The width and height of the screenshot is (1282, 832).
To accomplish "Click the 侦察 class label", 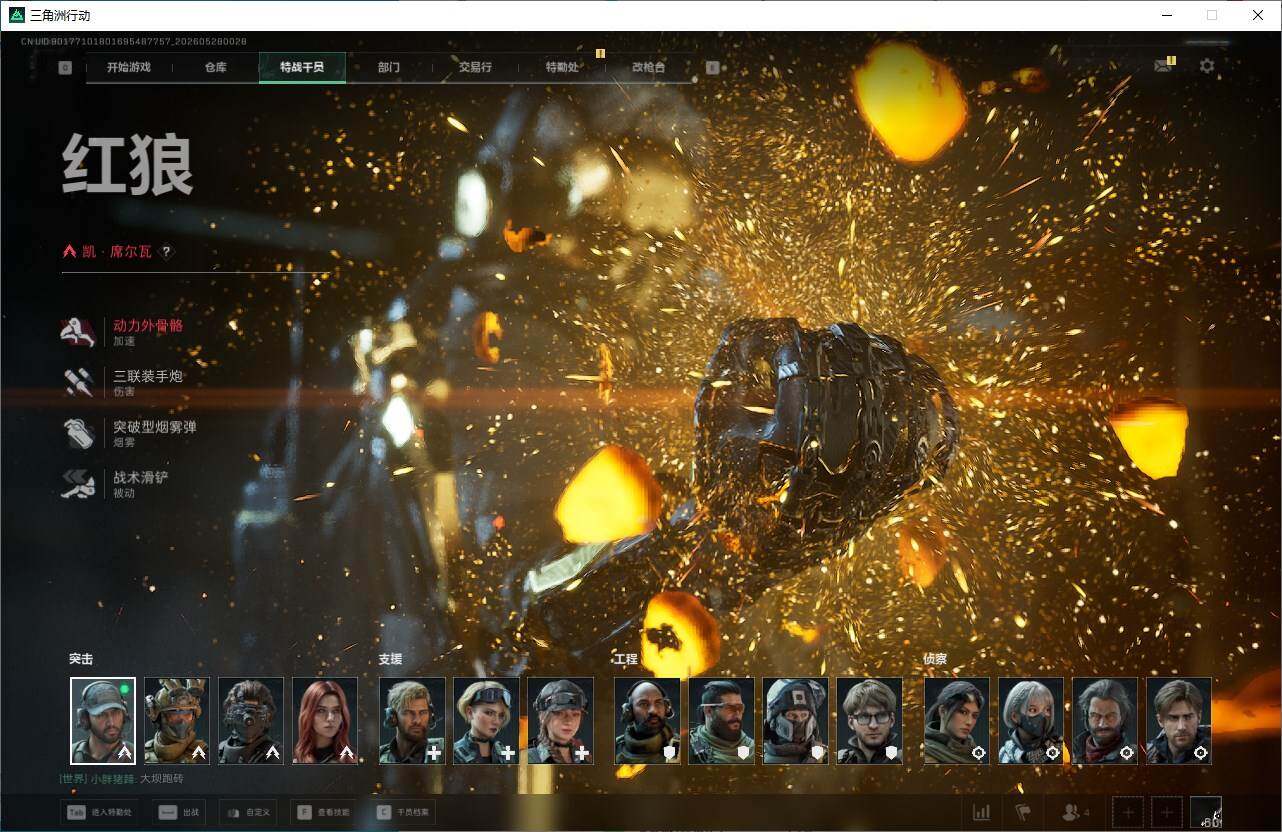I will tap(935, 660).
